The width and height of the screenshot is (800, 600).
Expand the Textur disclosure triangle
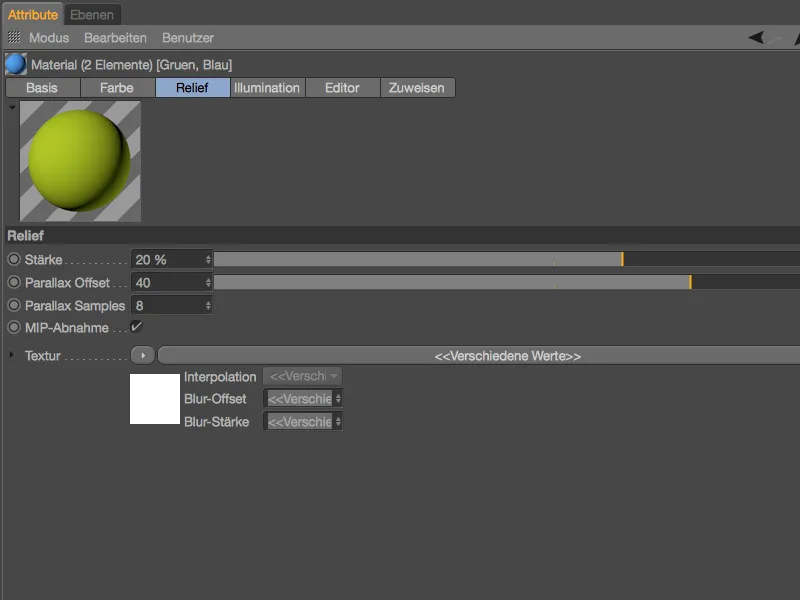pyautogui.click(x=12, y=355)
